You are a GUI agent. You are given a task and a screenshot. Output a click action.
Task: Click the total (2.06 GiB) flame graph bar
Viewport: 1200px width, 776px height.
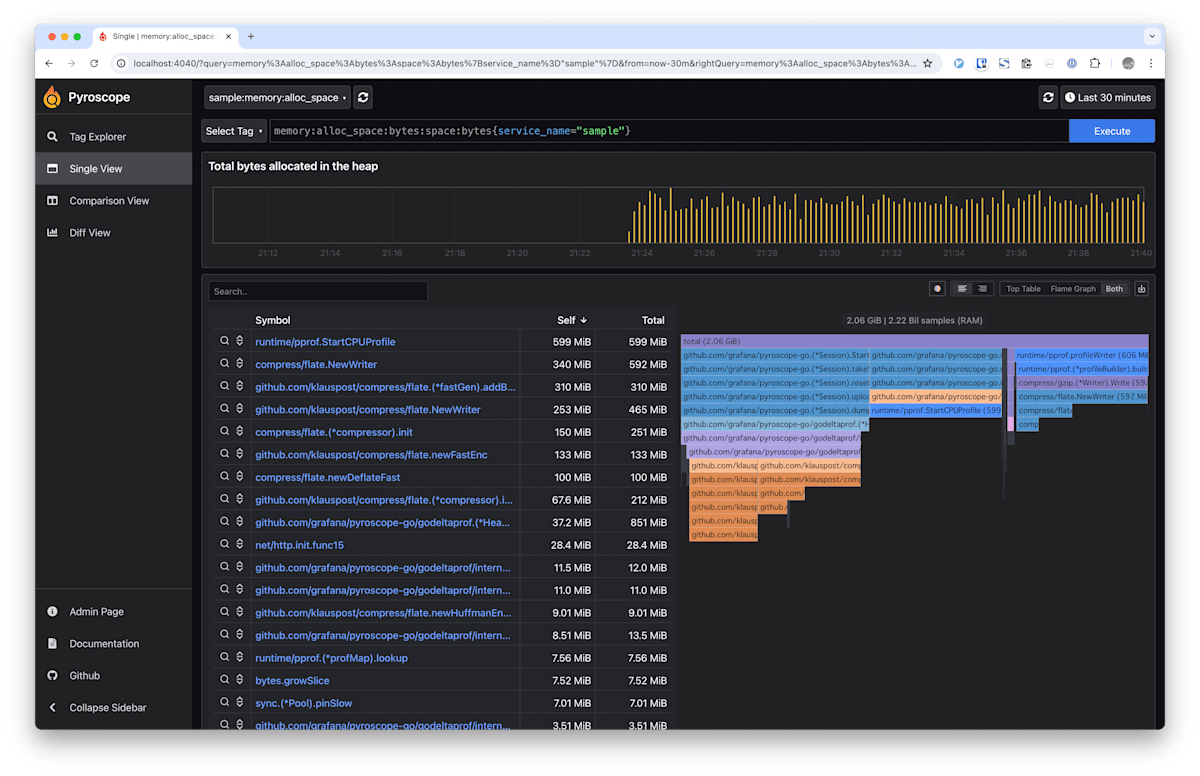click(914, 341)
